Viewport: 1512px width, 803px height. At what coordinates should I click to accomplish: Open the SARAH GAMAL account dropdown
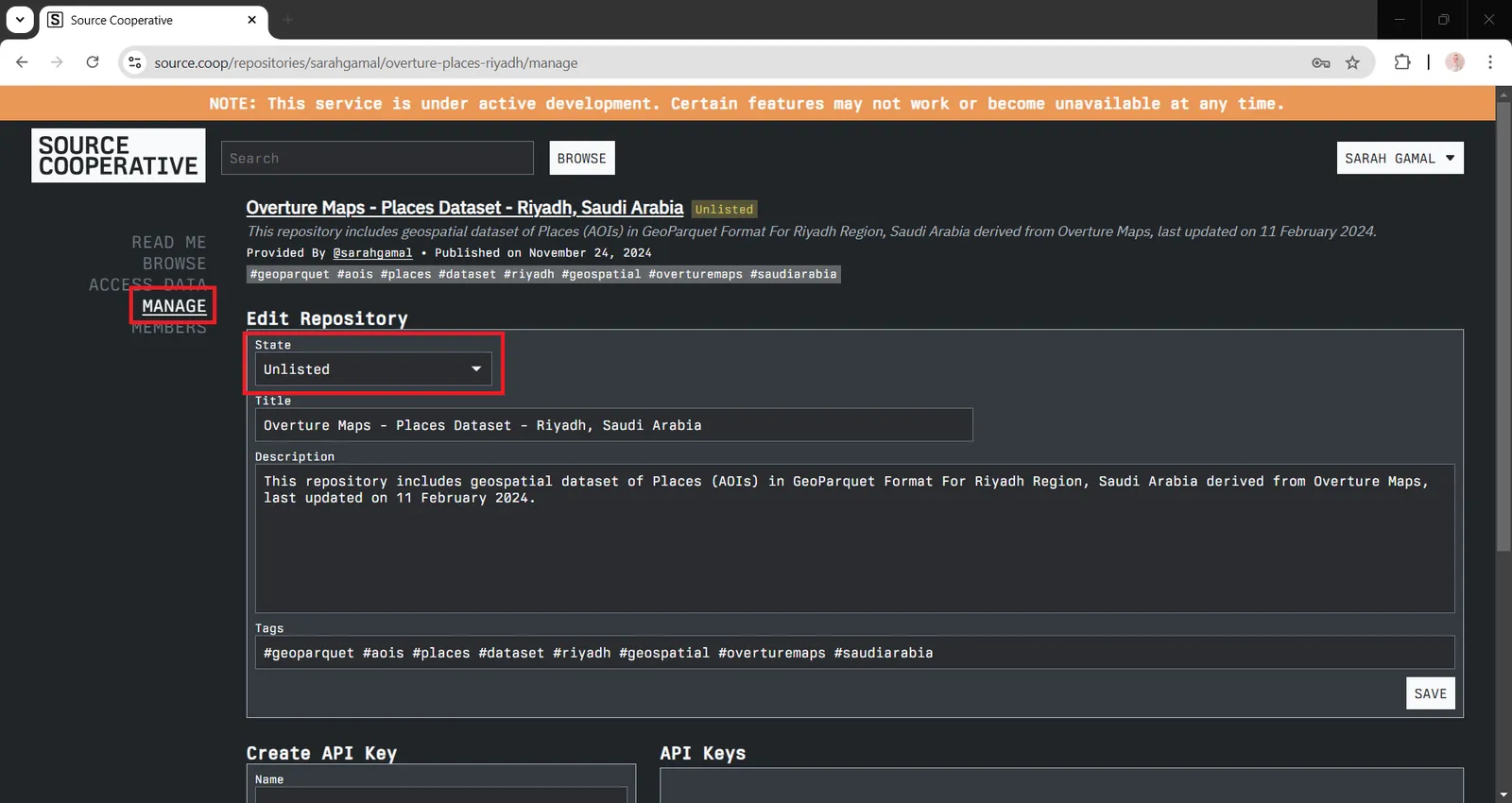pos(1400,158)
